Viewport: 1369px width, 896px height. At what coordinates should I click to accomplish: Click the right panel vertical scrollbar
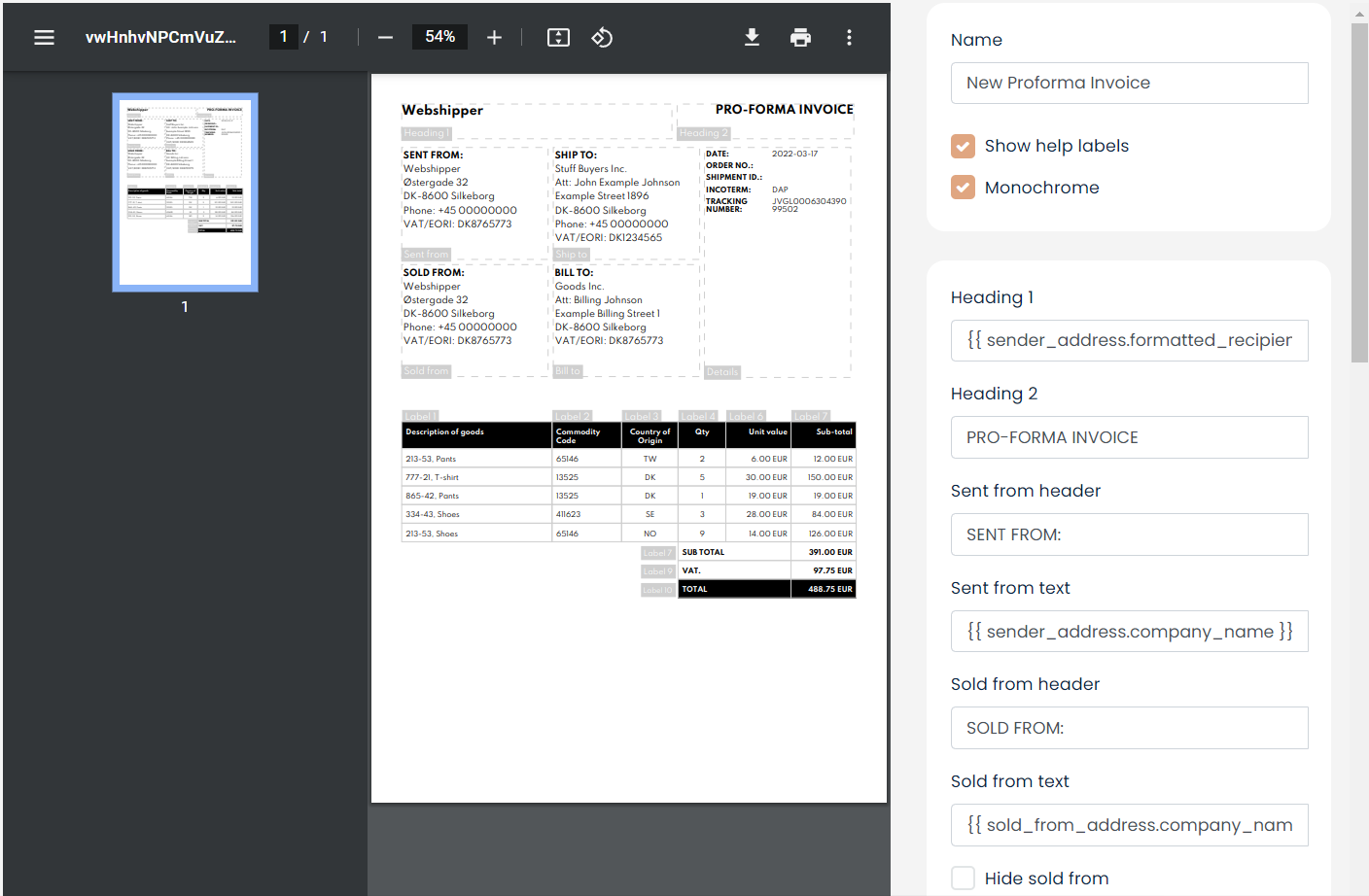tap(1359, 194)
